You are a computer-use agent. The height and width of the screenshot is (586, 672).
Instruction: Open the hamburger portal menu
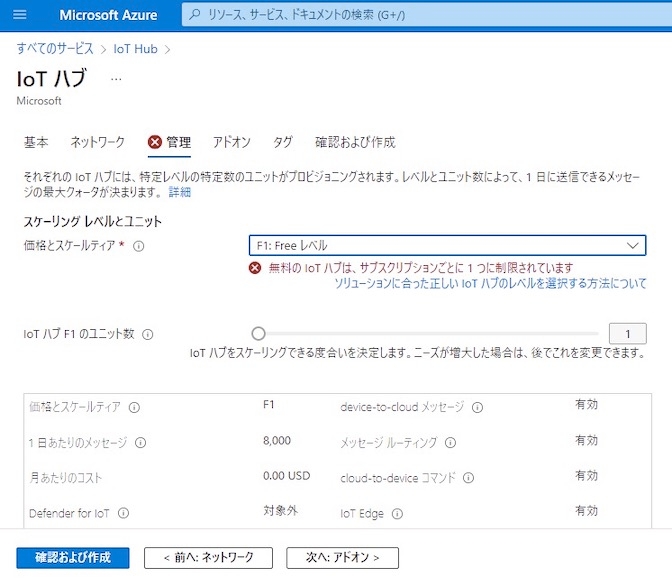(x=20, y=15)
